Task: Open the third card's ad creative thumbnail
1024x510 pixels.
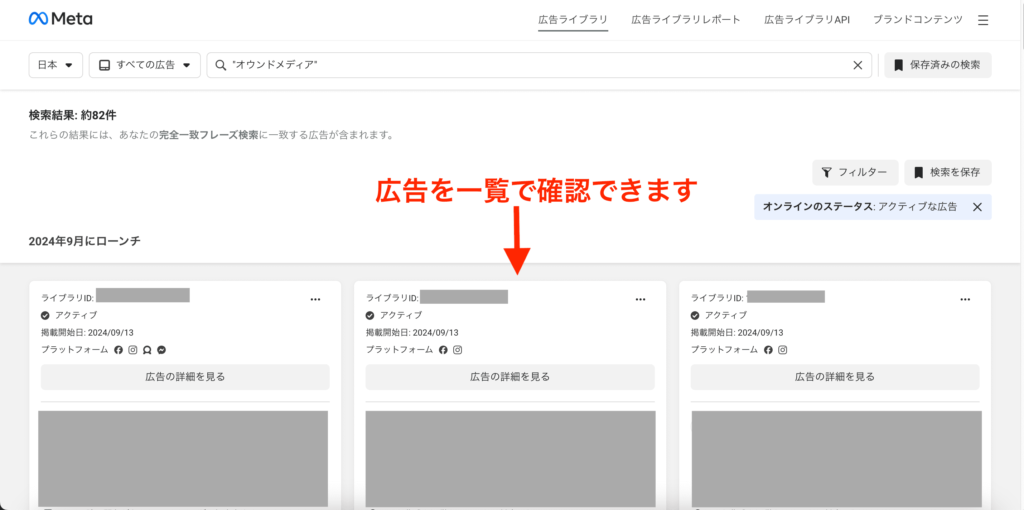Action: 837,458
